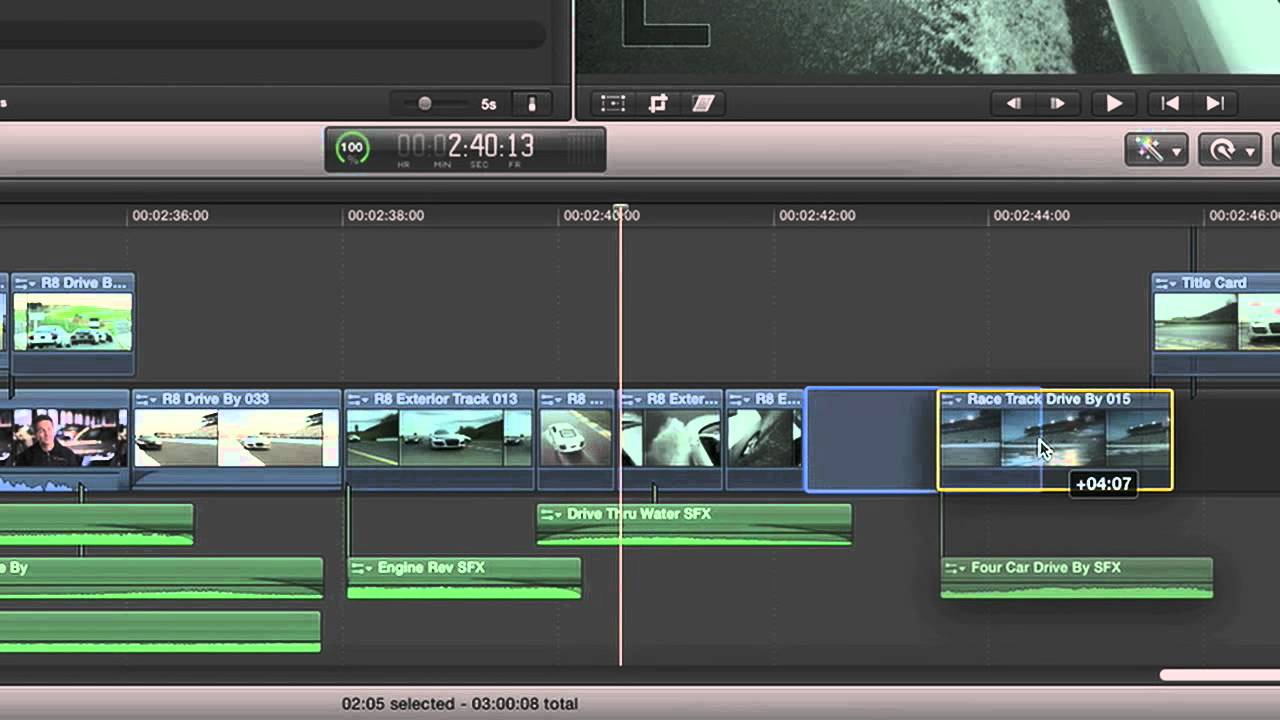
Task: Select the Race Track Drive By 015 clip
Action: coord(1055,440)
